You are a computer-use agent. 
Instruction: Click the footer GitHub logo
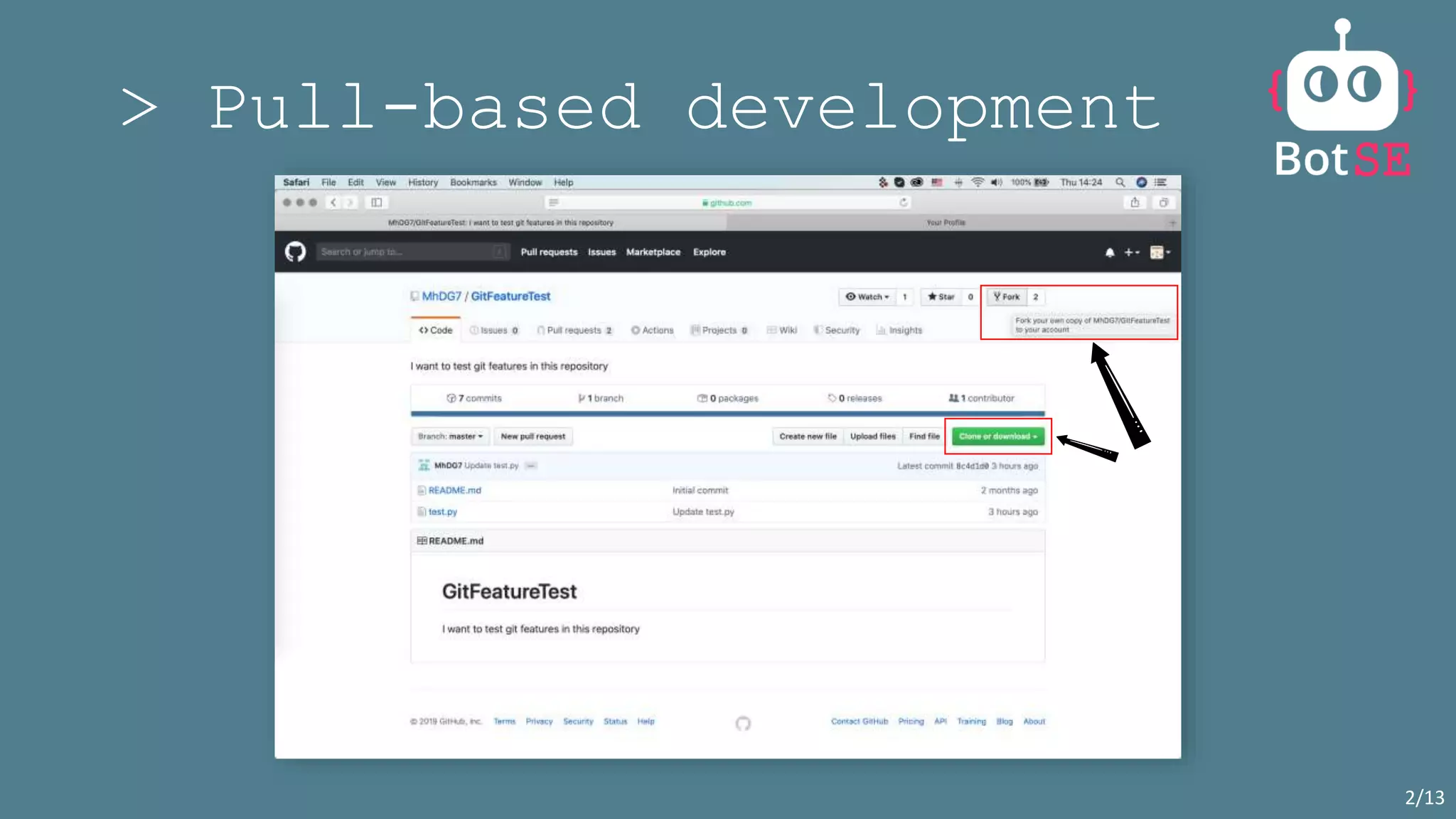pyautogui.click(x=743, y=723)
